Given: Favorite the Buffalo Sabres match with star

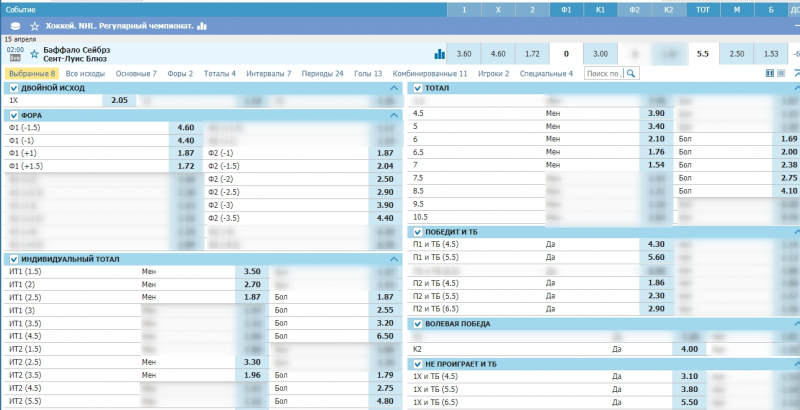Looking at the screenshot, I should point(34,53).
